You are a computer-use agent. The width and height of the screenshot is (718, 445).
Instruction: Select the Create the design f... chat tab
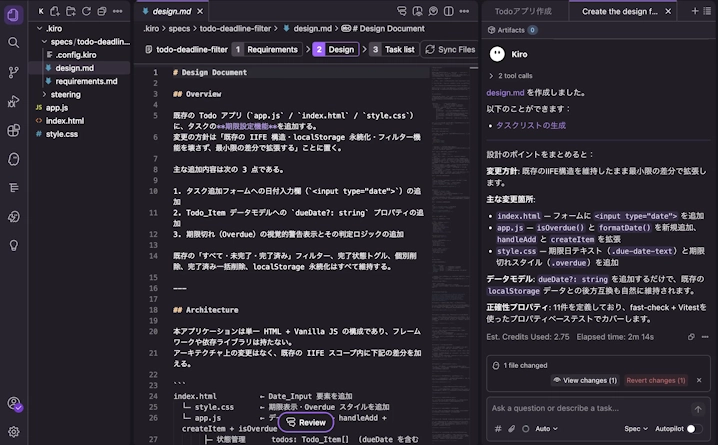(619, 11)
